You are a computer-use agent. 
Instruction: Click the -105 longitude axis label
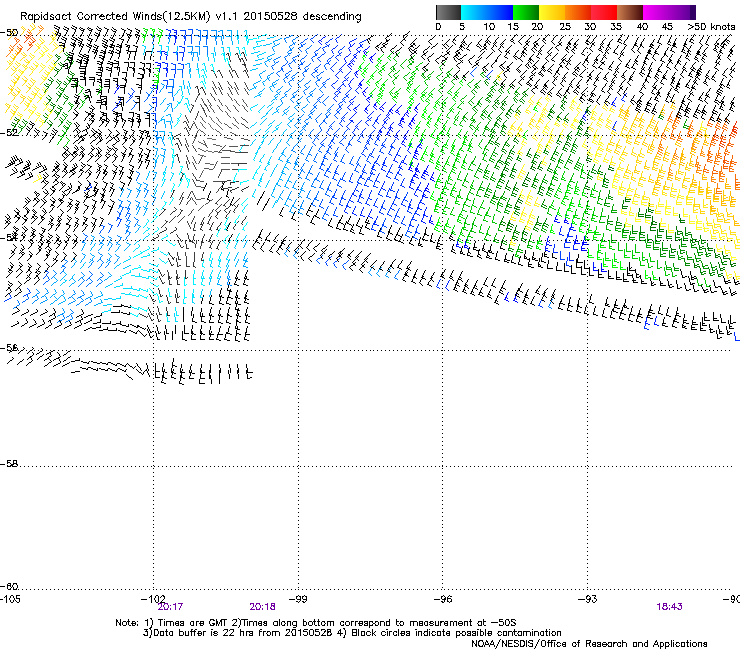[10, 599]
